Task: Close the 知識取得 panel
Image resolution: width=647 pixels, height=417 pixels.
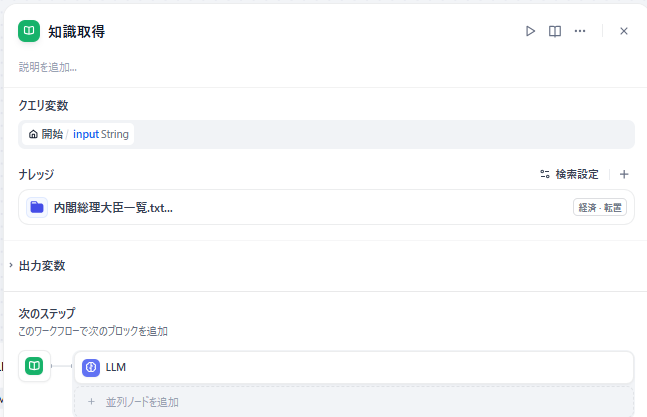Action: tap(623, 31)
